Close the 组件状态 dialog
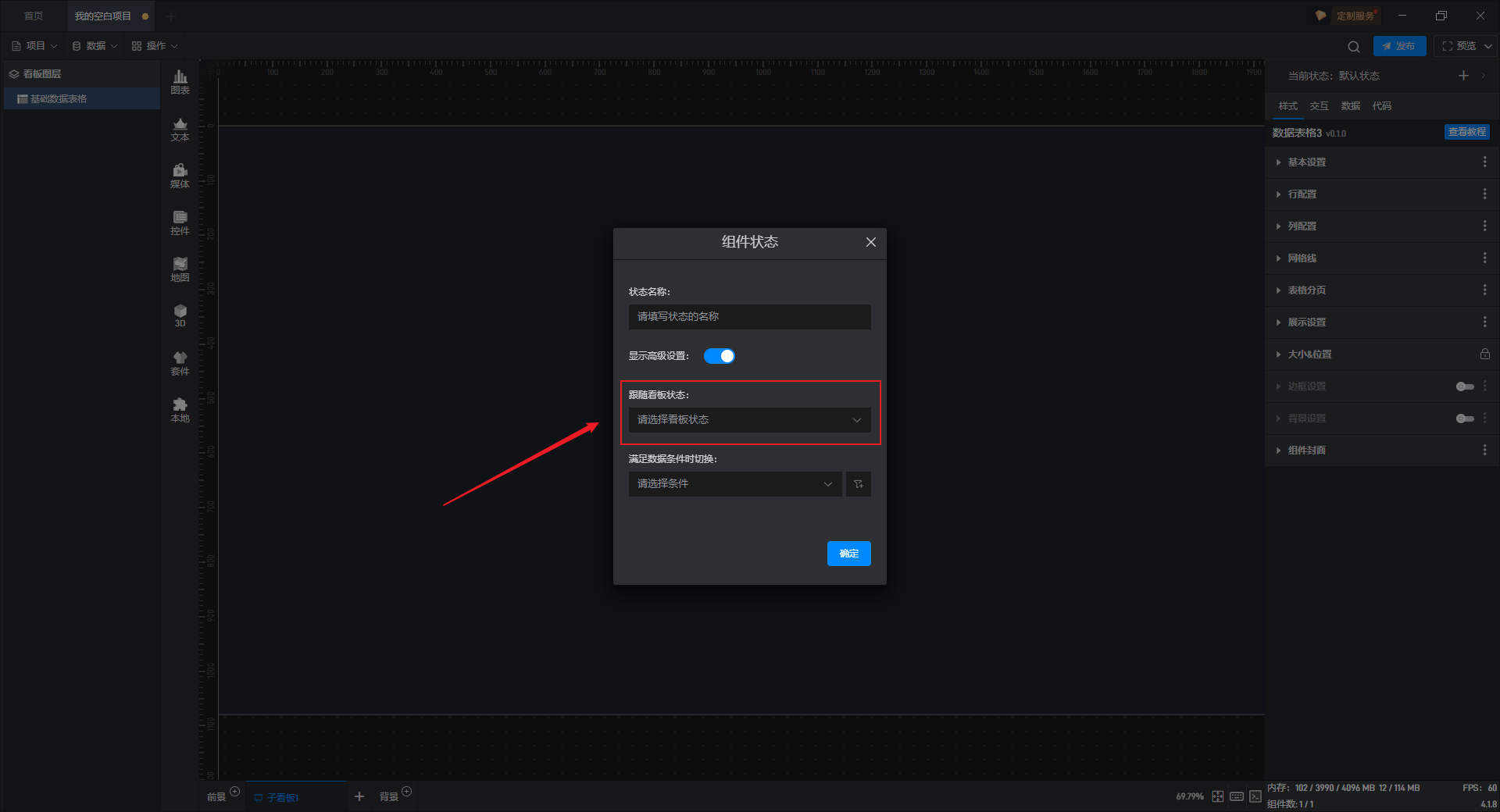Screen dimensions: 1500x812 click(871, 242)
